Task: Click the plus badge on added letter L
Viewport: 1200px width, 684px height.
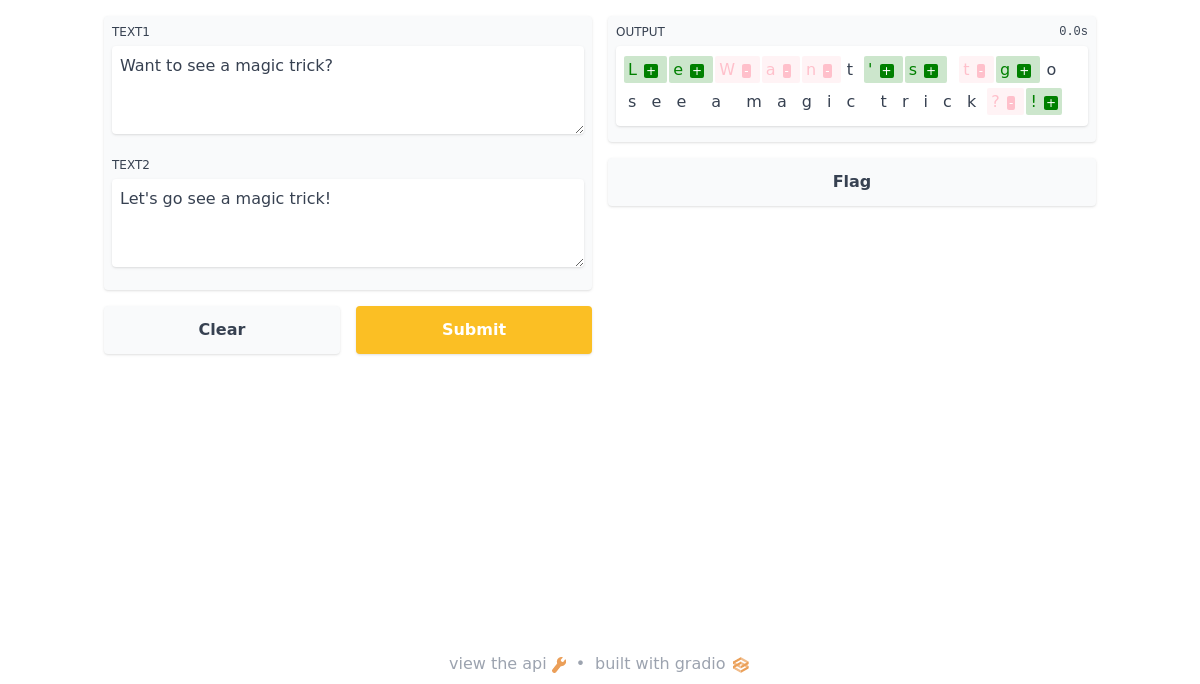Action: click(651, 71)
